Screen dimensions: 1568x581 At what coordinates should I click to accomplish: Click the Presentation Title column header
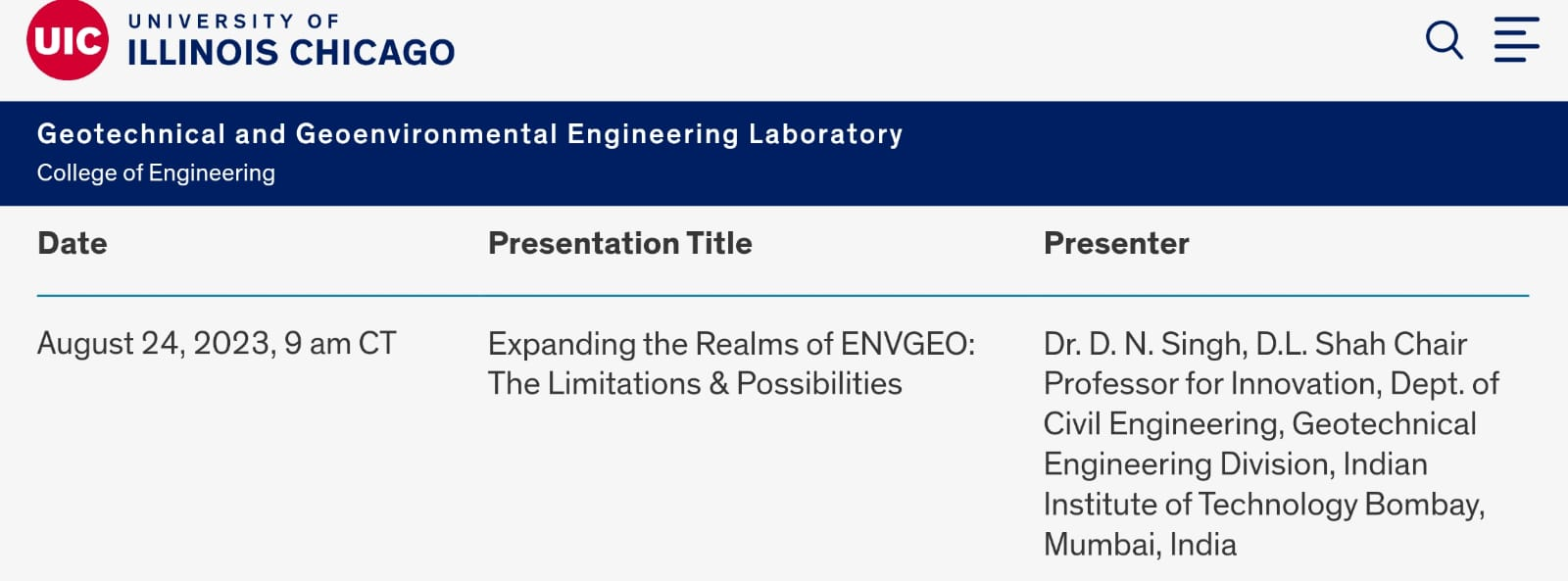621,243
